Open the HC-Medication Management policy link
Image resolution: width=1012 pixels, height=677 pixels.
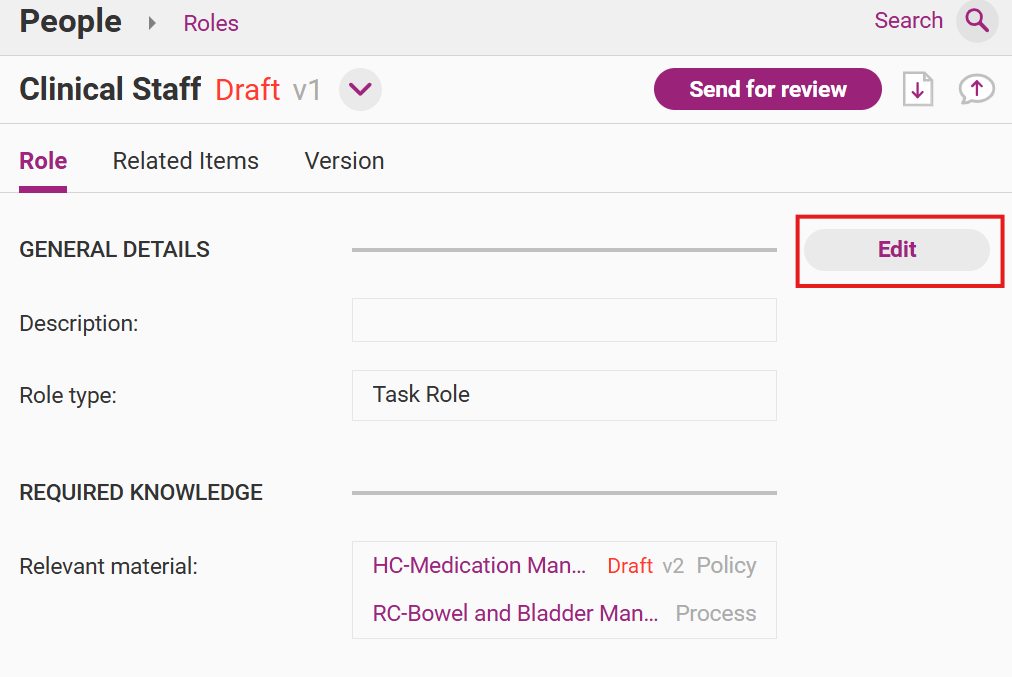coord(479,566)
